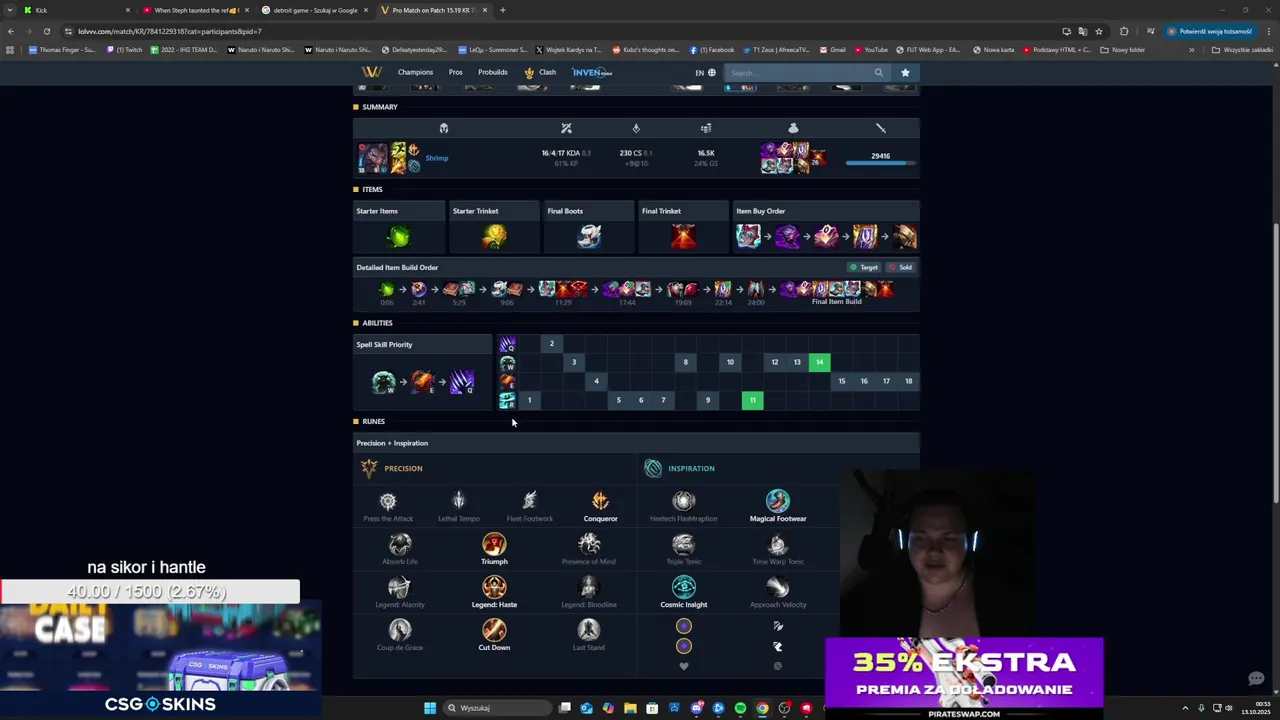Screen dimensions: 1280x720
Task: Click the Inspiration tree emblem icon
Action: point(653,468)
